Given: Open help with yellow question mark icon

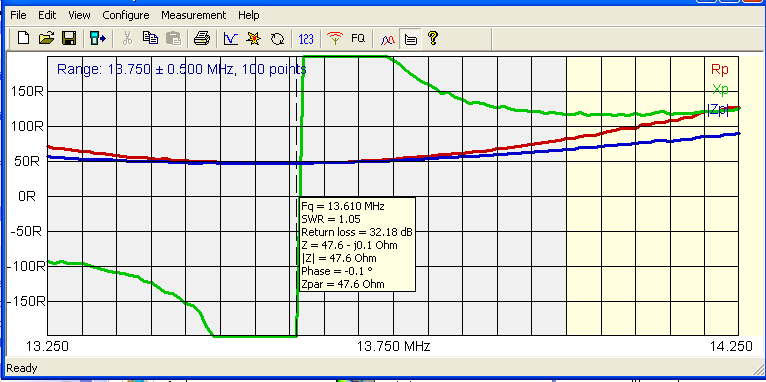Looking at the screenshot, I should click(432, 38).
